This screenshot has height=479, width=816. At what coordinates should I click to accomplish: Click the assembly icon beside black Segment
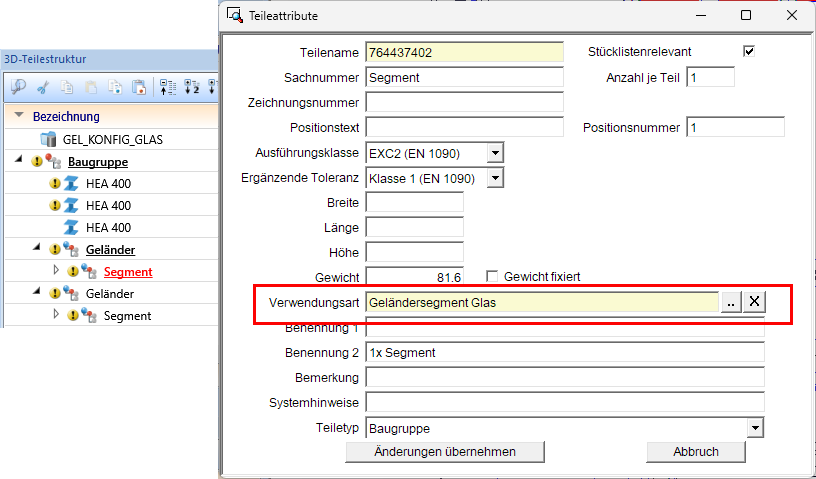coord(89,316)
